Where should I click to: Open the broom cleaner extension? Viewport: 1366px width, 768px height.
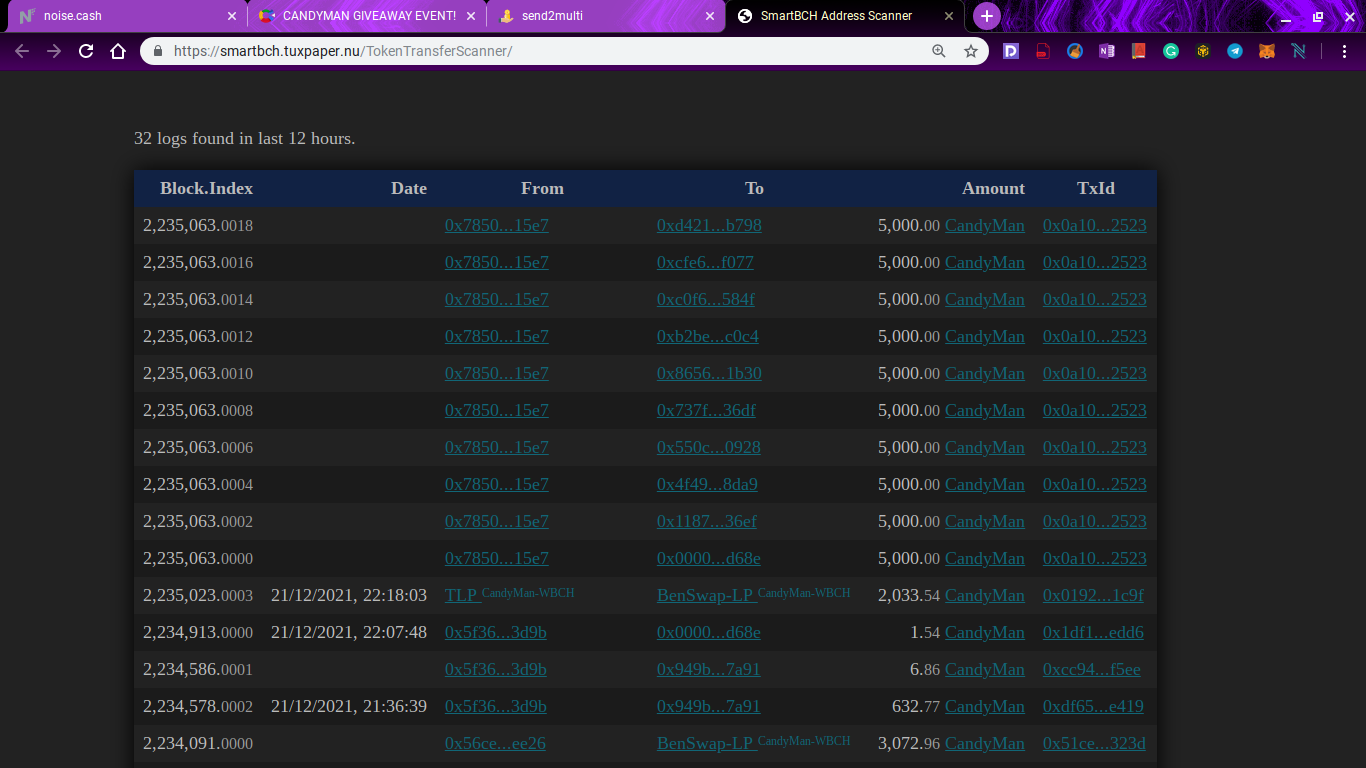click(1075, 51)
